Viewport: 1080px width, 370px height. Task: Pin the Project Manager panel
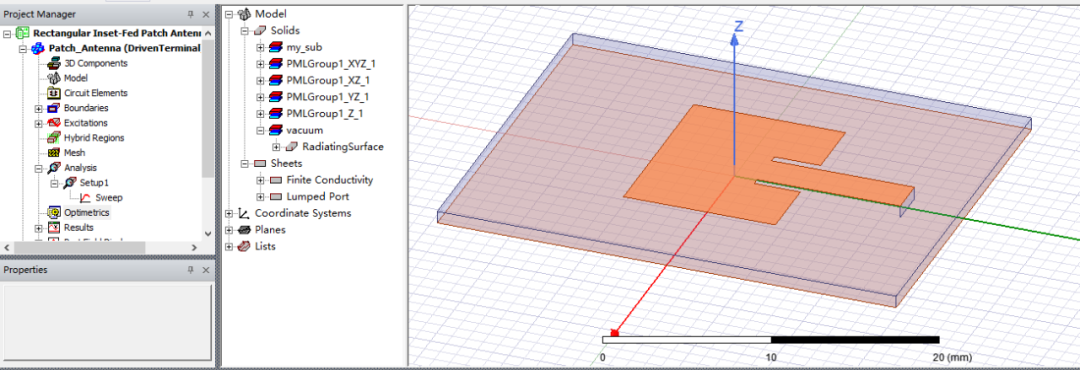pyautogui.click(x=191, y=14)
